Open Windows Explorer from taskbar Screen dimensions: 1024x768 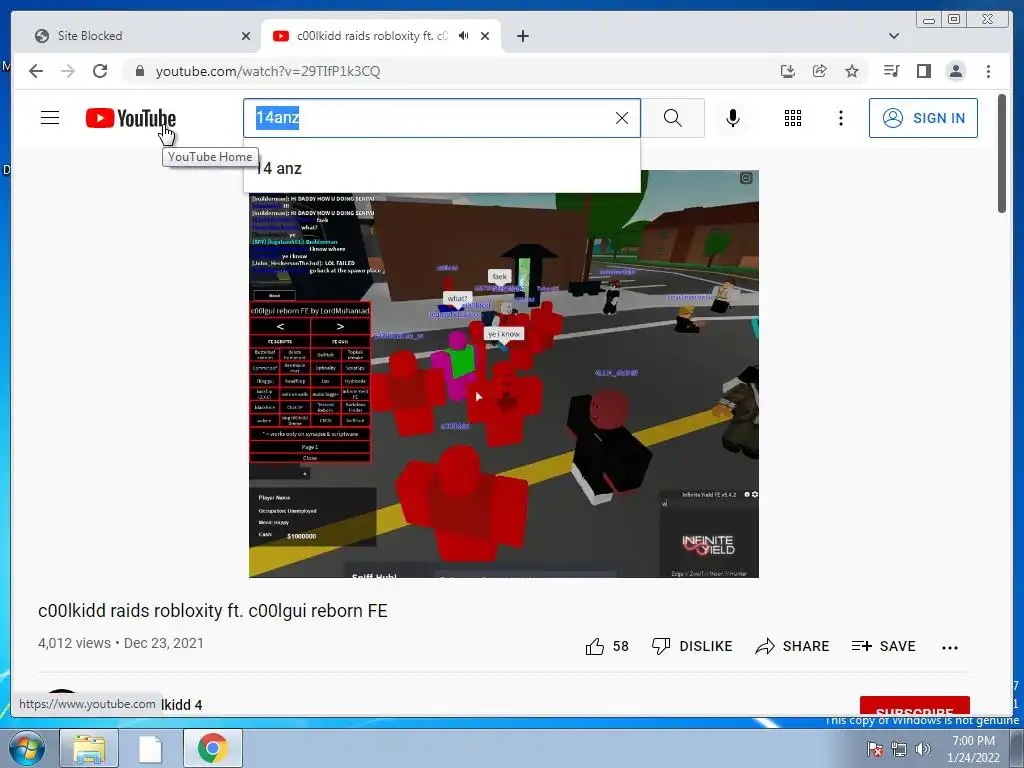[89, 748]
